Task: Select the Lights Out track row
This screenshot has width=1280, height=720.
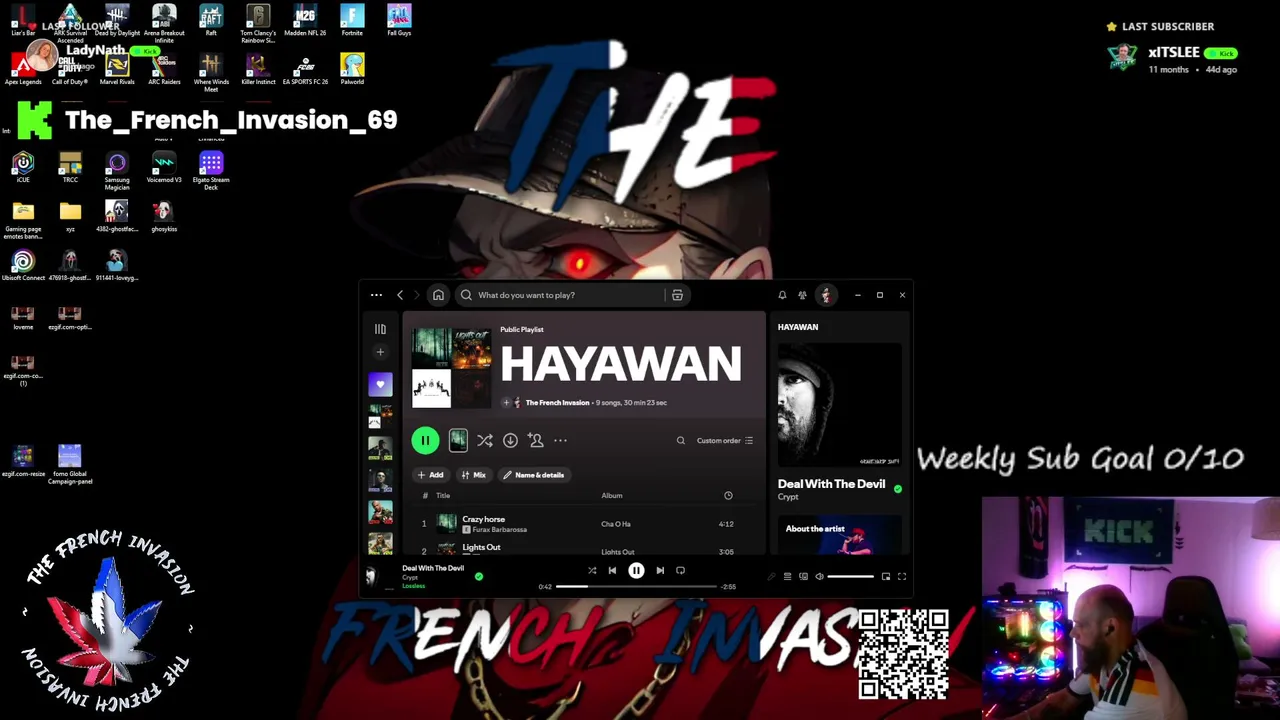Action: pos(583,548)
